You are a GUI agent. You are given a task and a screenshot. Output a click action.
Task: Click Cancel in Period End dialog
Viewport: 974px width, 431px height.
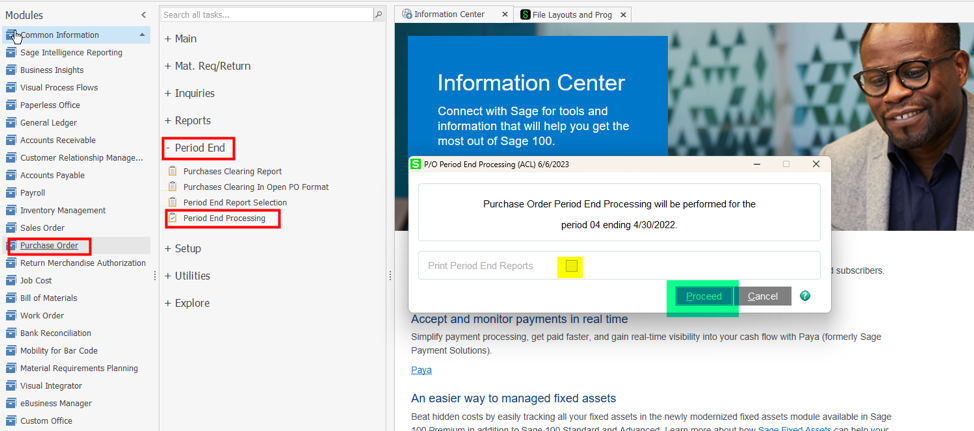pyautogui.click(x=763, y=296)
